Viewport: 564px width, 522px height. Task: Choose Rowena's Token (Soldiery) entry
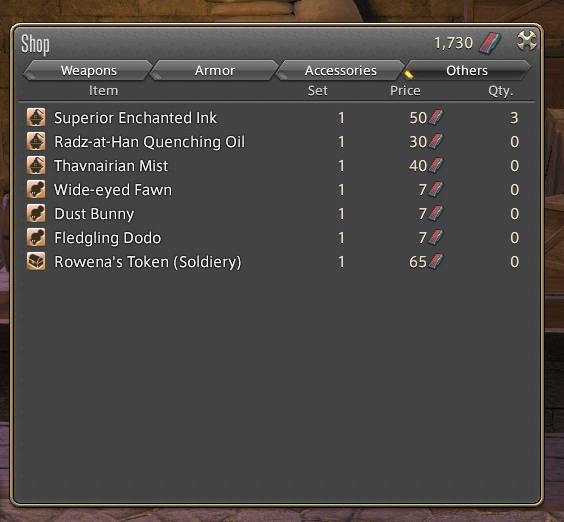point(273,262)
